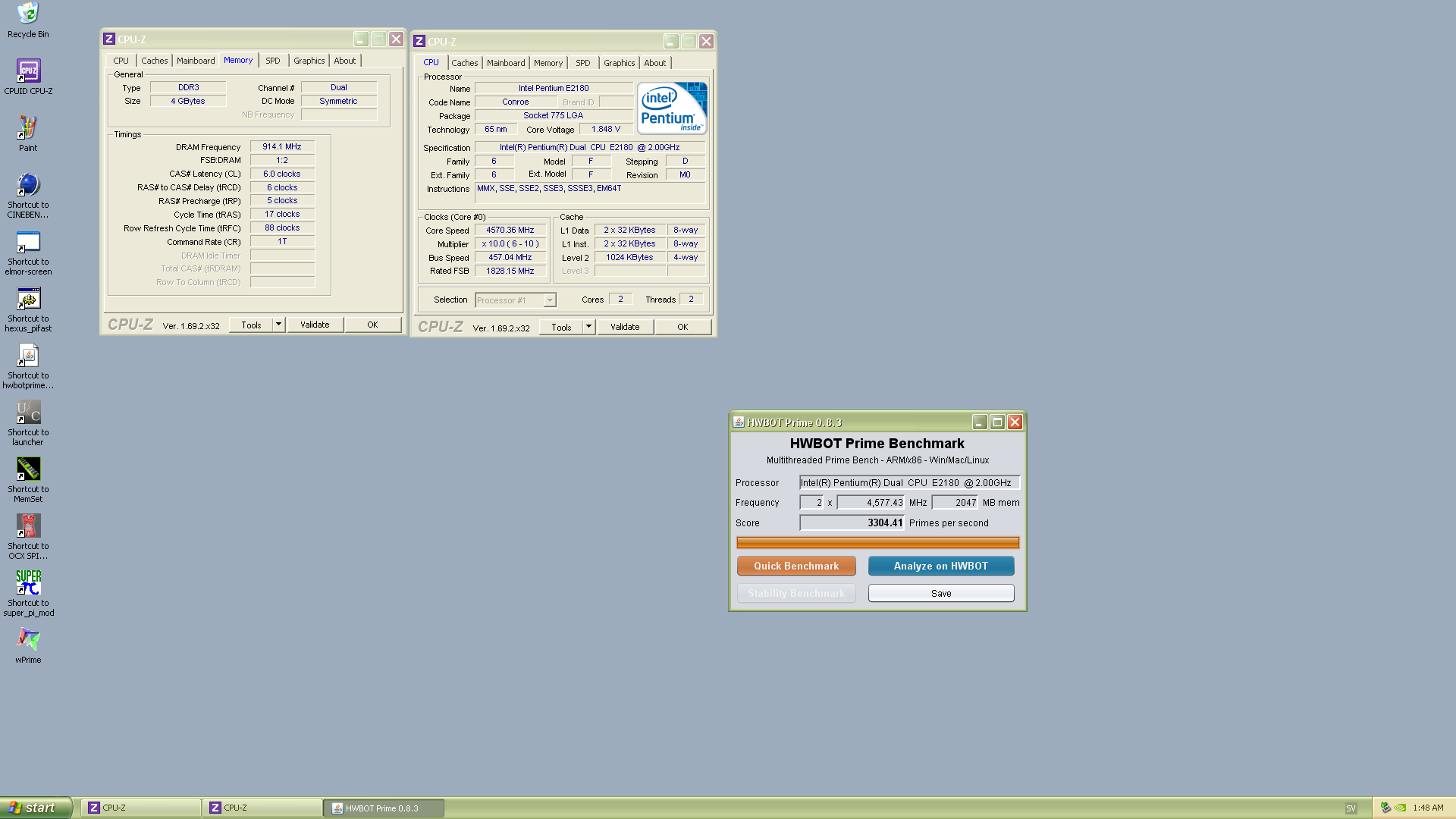The image size is (1456, 819).
Task: Switch to first CPU-Z taskbar button
Action: click(x=141, y=808)
